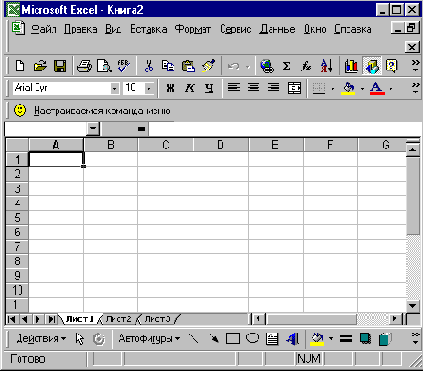Open the Name Box dropdown arrow
The image size is (423, 371).
coord(93,129)
